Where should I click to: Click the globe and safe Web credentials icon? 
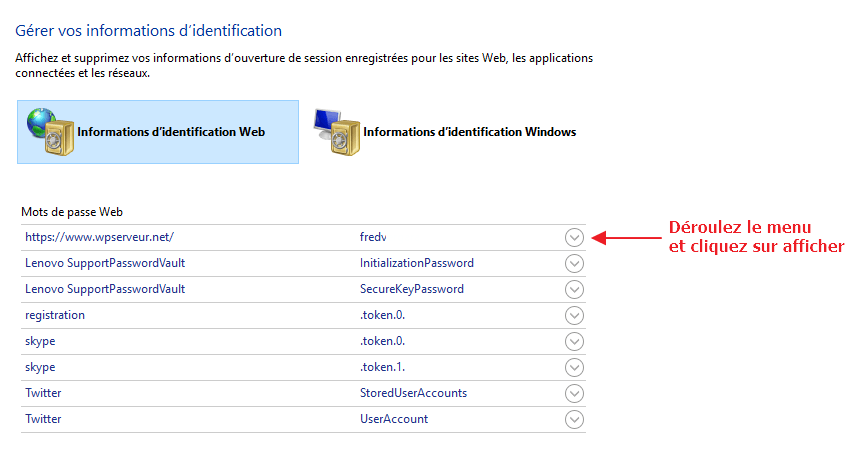click(50, 131)
